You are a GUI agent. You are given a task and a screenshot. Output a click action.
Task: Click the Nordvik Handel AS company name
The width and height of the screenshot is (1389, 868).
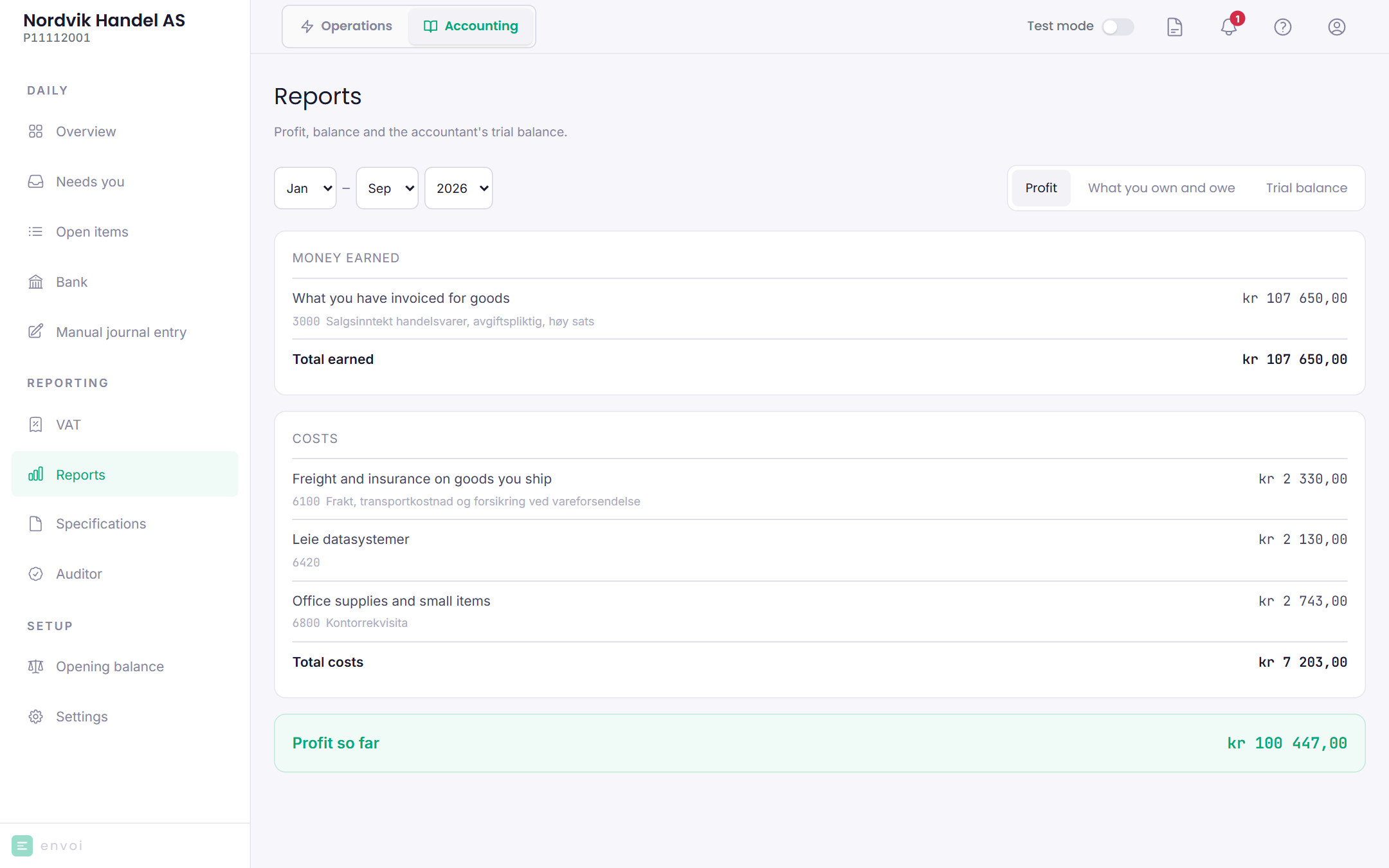click(104, 20)
